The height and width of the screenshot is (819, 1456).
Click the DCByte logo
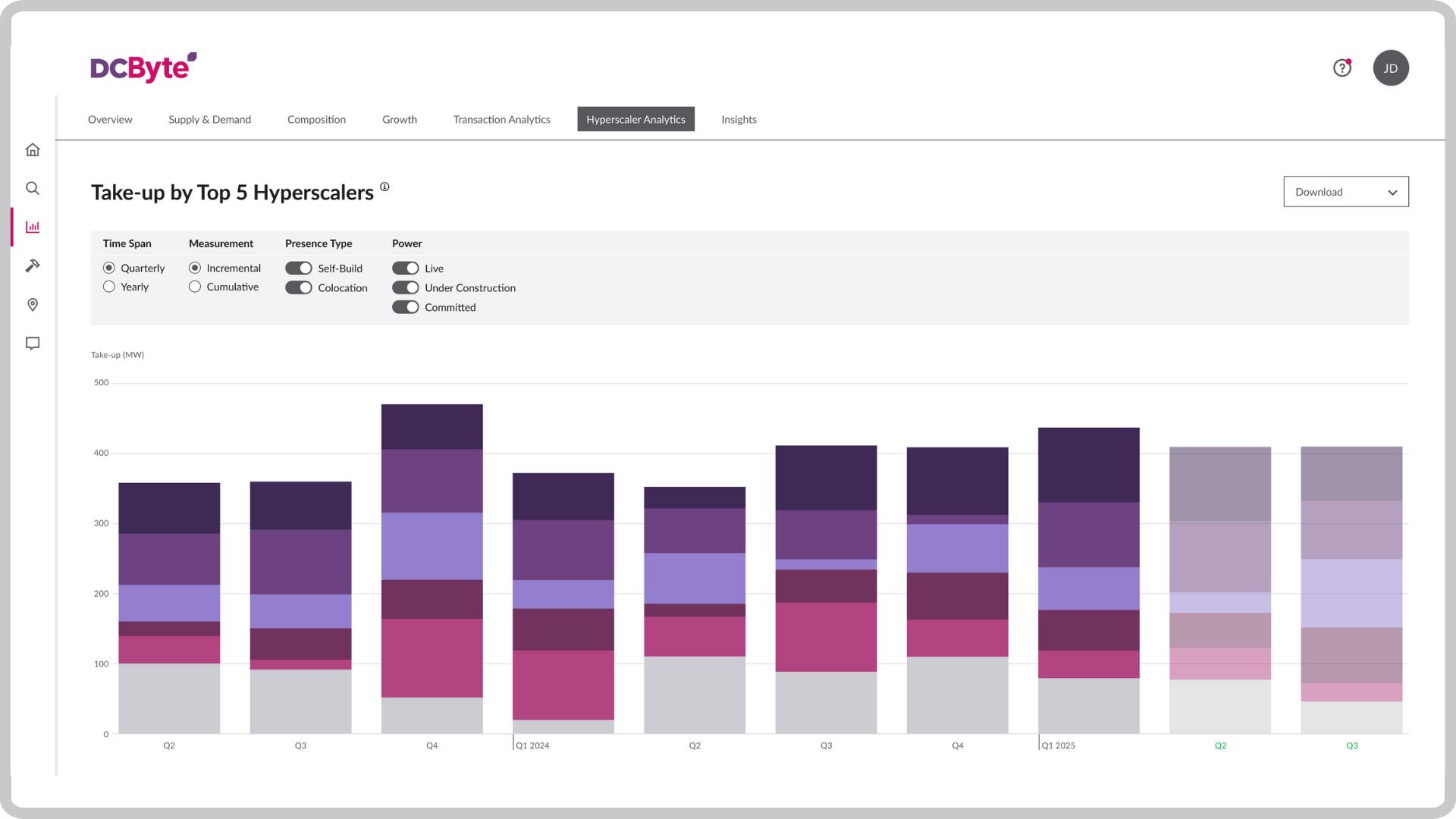141,67
